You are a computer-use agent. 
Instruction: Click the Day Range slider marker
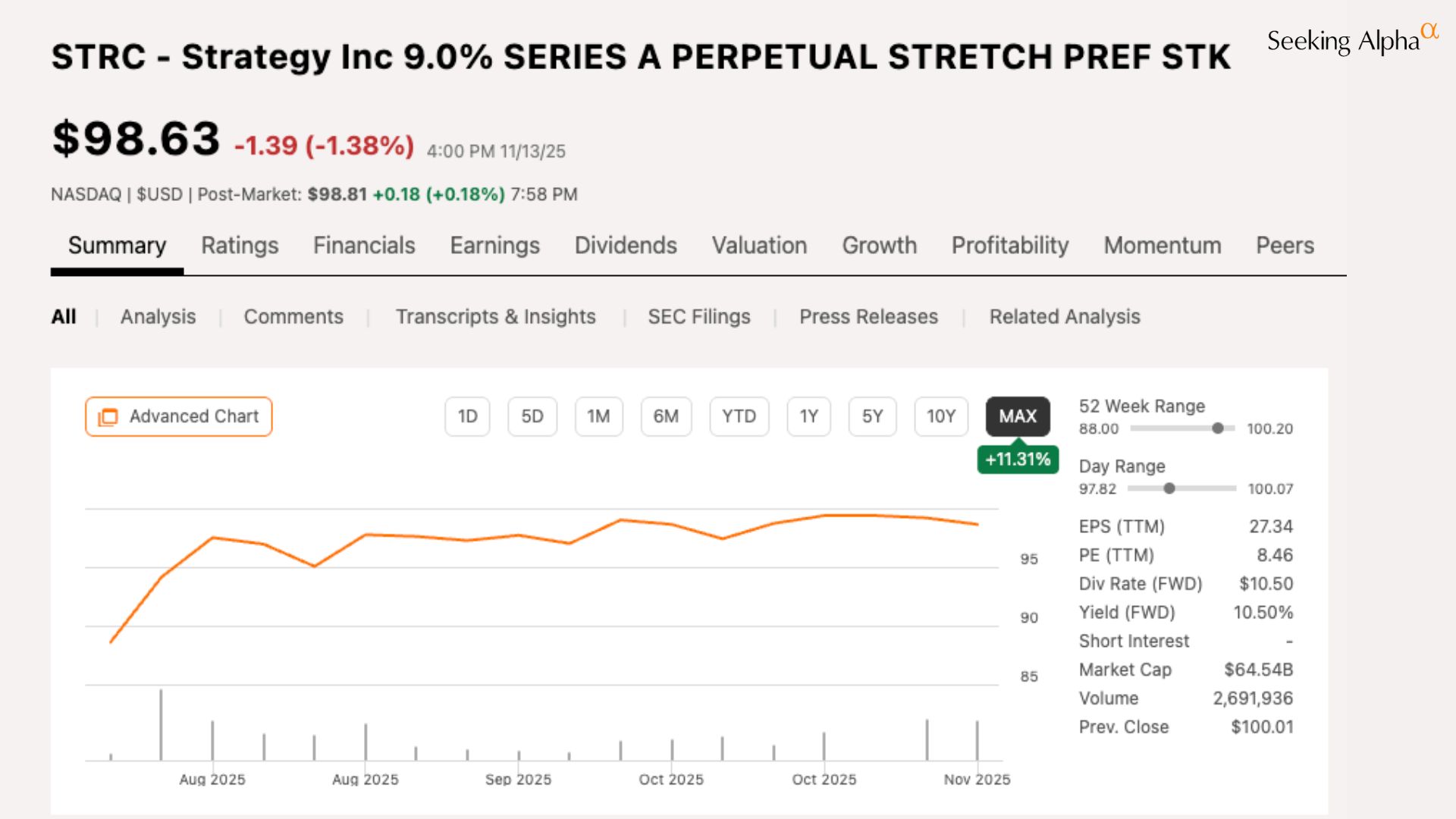pyautogui.click(x=1169, y=488)
